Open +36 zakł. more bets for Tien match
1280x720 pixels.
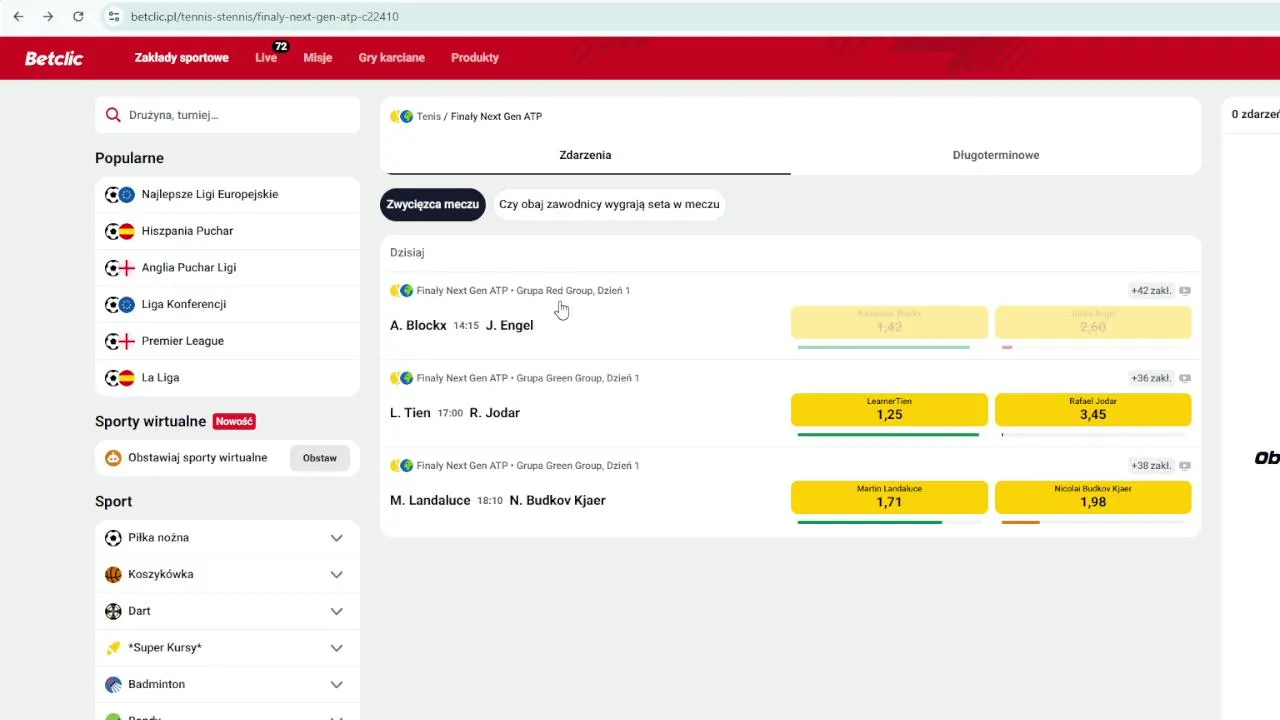1151,378
